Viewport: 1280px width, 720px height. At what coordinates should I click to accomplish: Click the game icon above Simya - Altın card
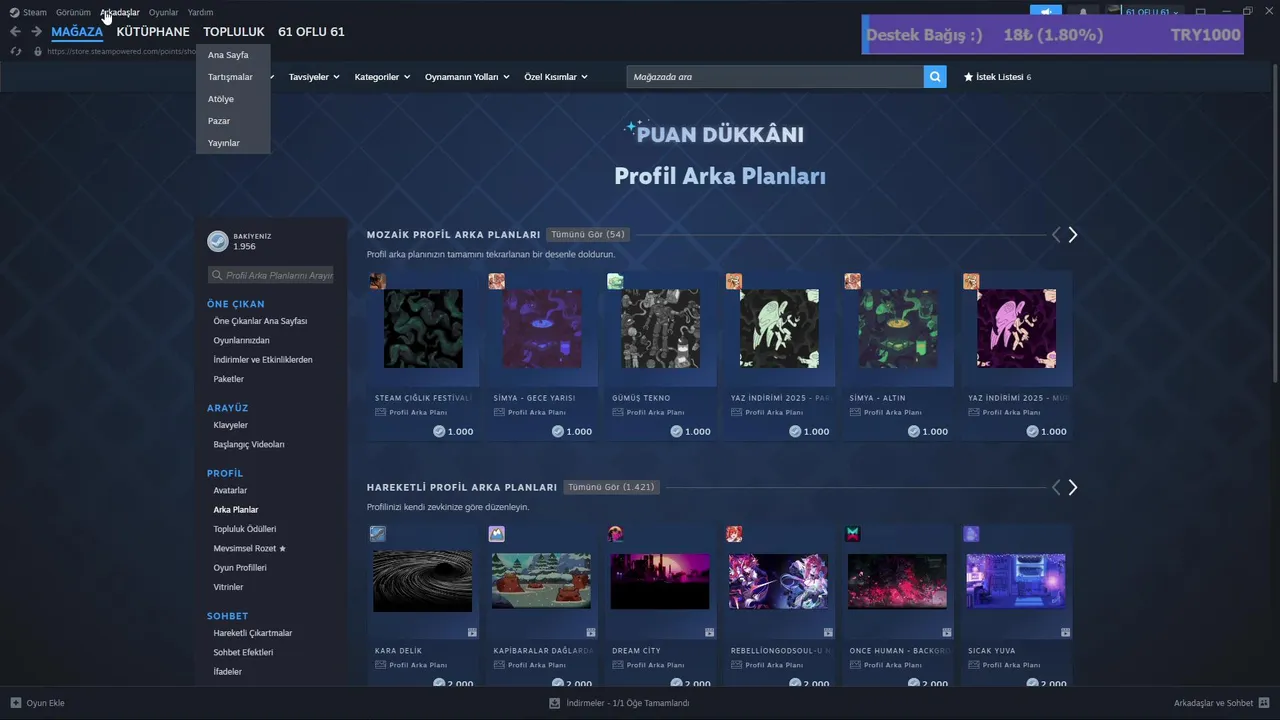pyautogui.click(x=852, y=281)
